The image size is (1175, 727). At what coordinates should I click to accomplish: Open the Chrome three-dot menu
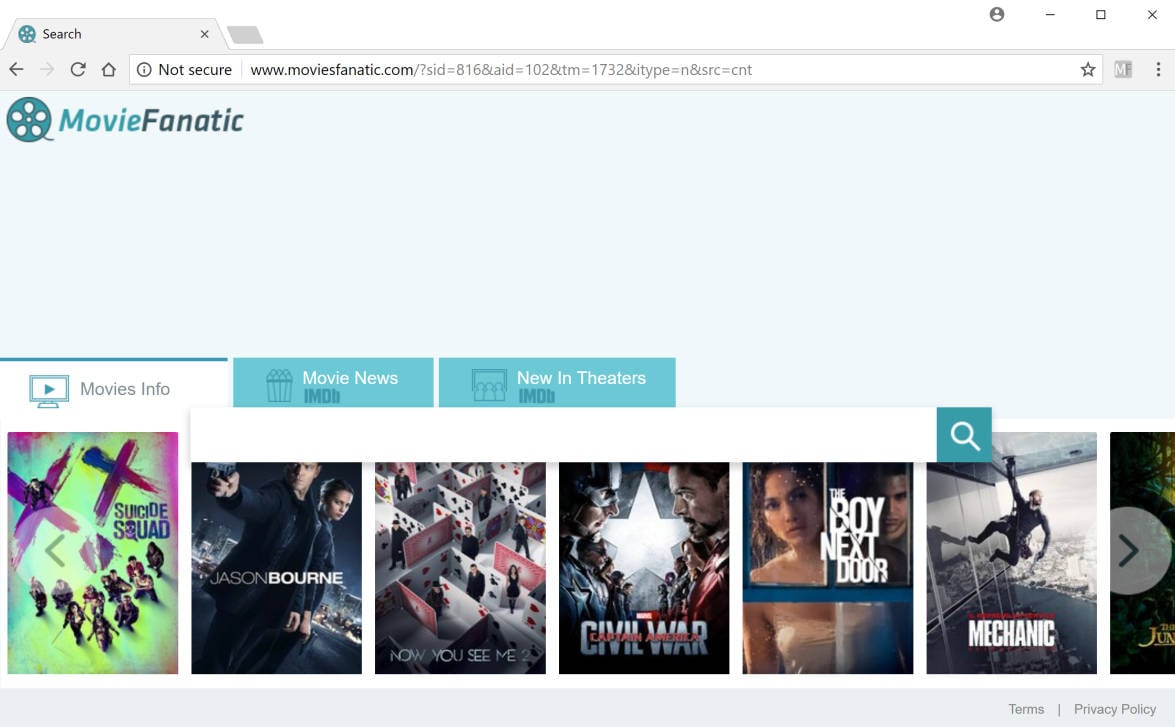pos(1159,69)
